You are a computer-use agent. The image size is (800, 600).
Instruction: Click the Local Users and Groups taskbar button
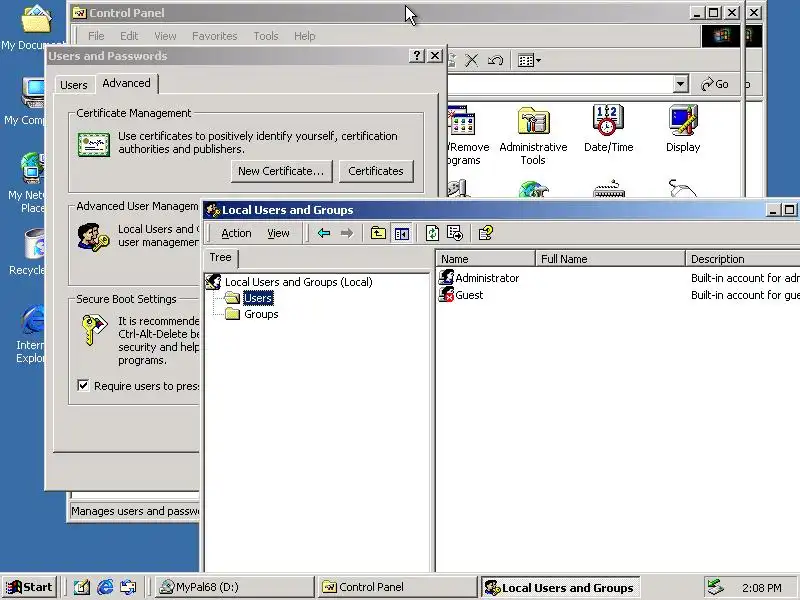coord(560,587)
